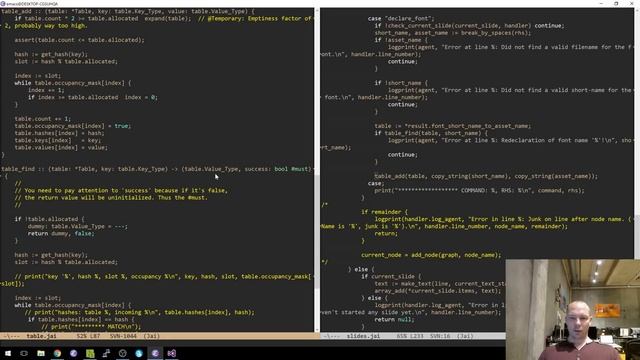Click the '// print("********** MATCH\n");' comment line
The width and height of the screenshot is (640, 360).
(91, 327)
